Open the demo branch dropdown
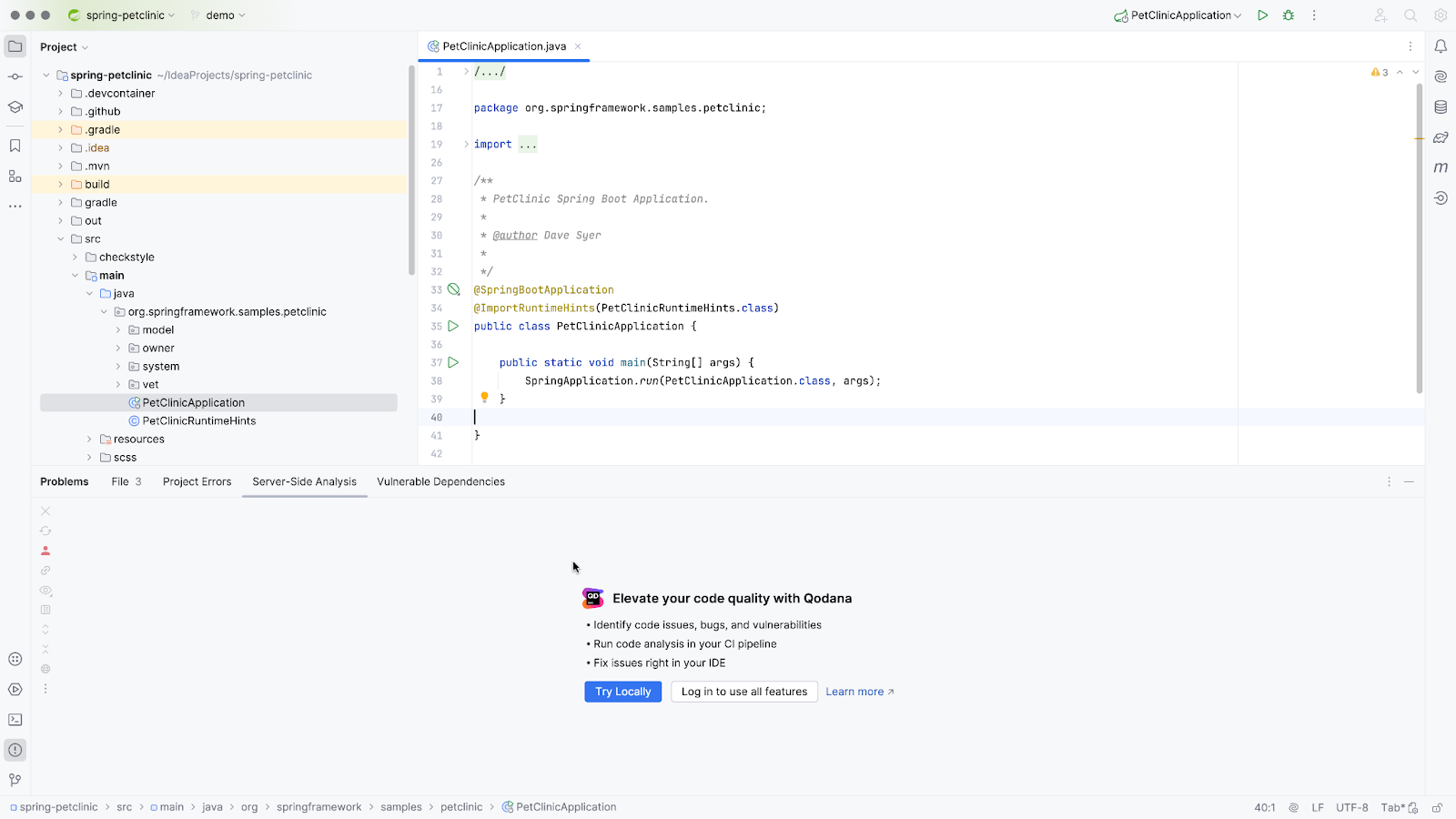1456x819 pixels. pos(219,15)
